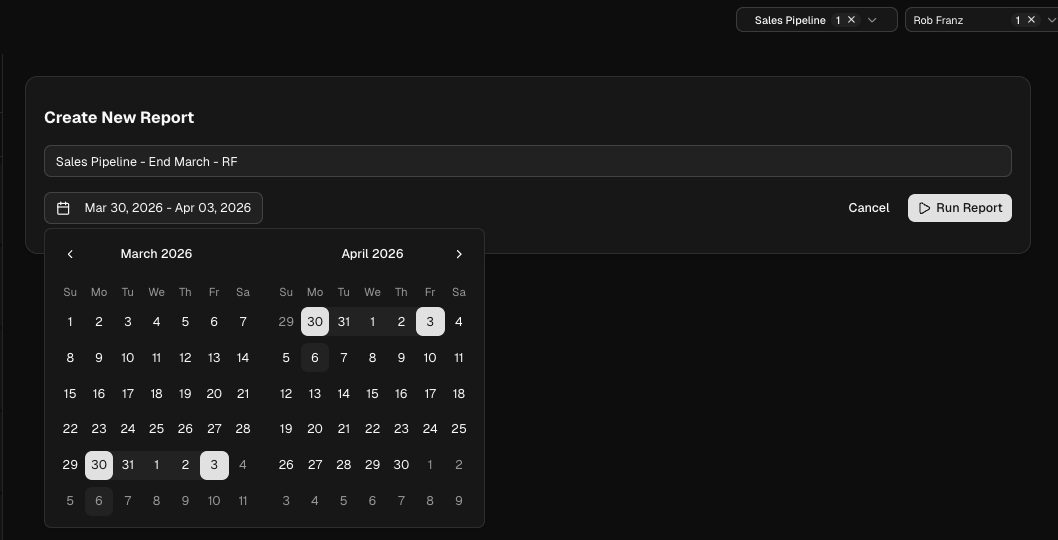Cancel the new report creation

[868, 208]
